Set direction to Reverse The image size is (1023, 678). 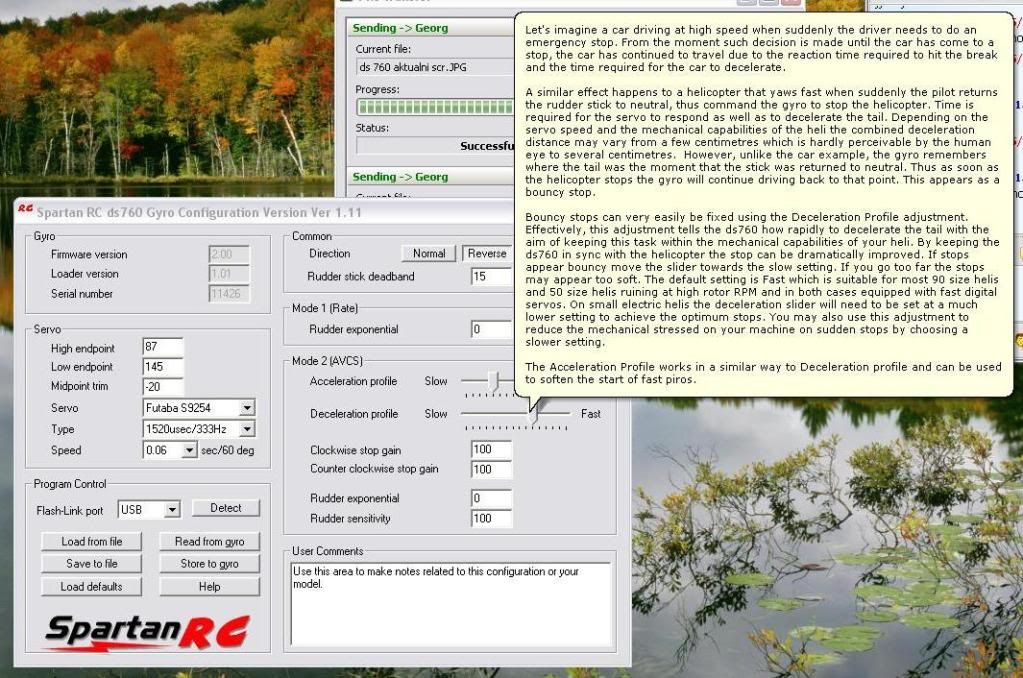click(486, 254)
